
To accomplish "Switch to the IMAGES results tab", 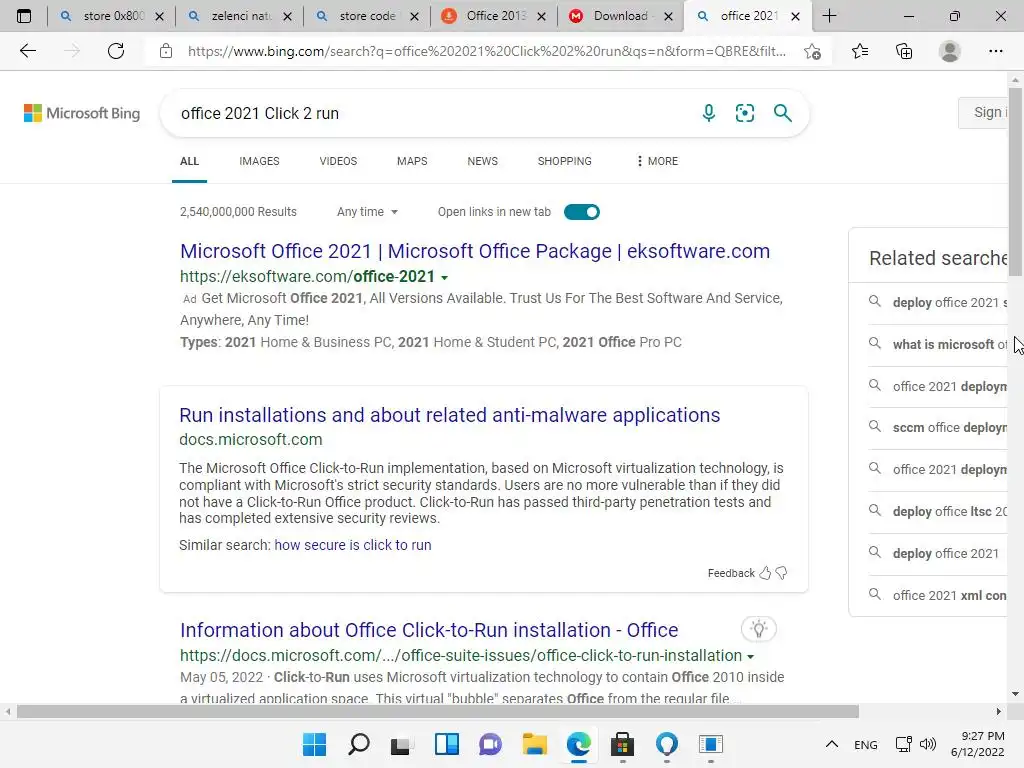I will click(x=259, y=161).
